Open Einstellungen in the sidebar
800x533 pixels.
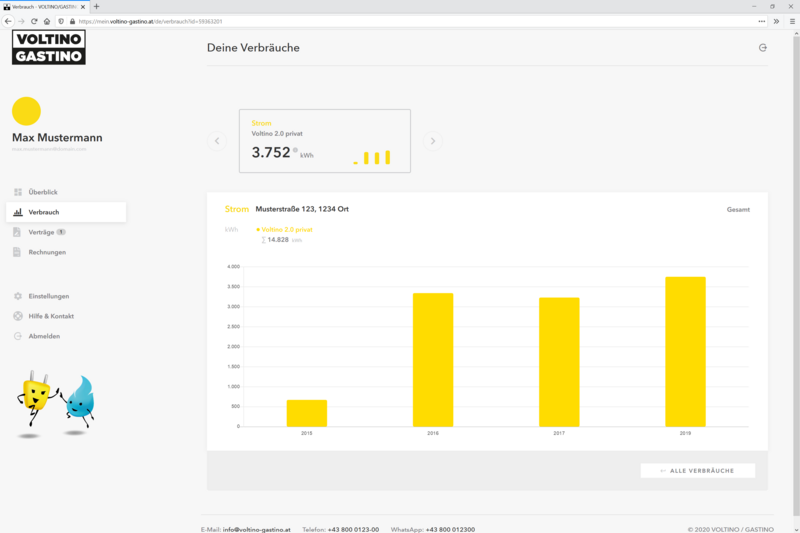click(x=48, y=296)
